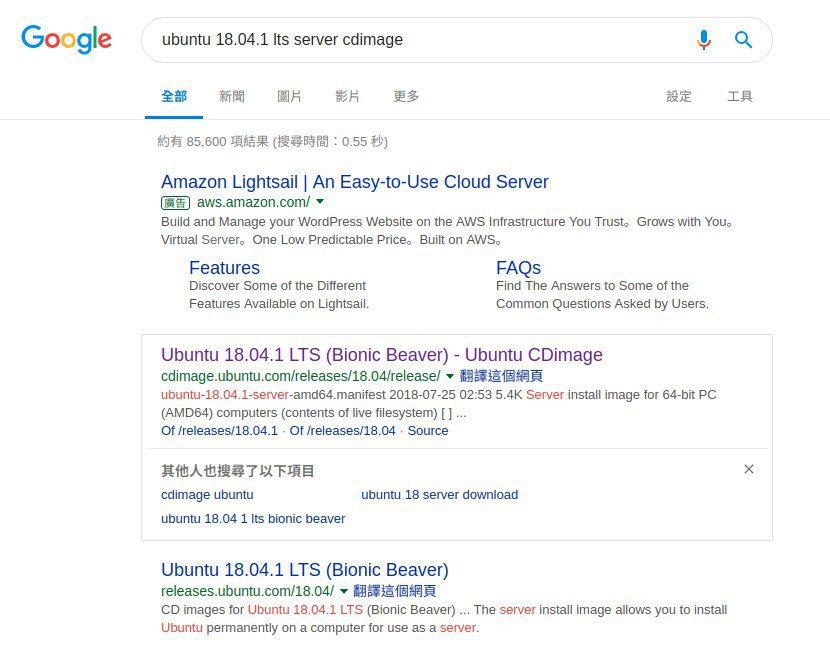Click the aws.amazon.com/ green URL
Image resolution: width=830 pixels, height=654 pixels.
tap(253, 202)
